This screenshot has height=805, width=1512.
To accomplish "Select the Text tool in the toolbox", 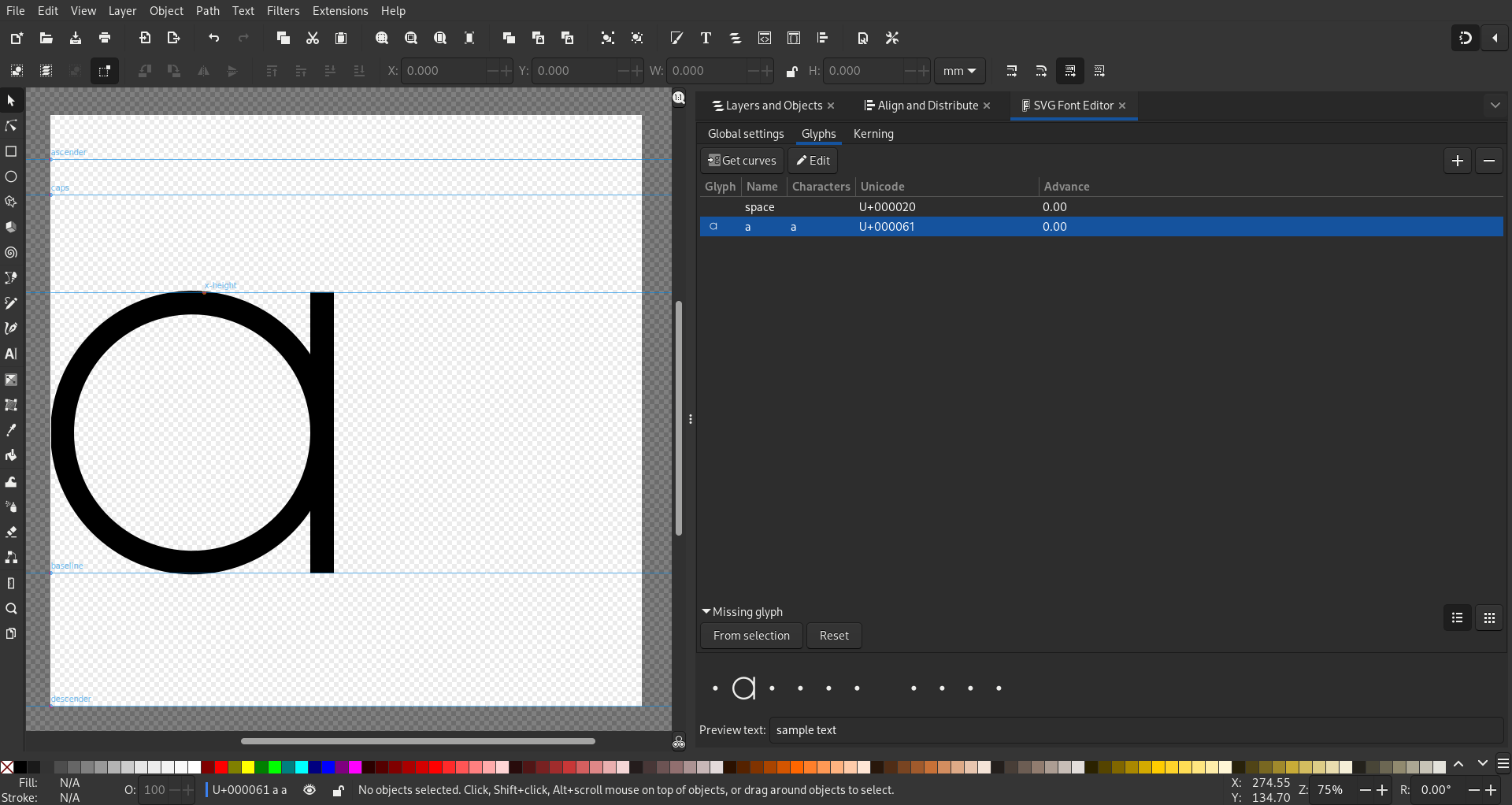I will 11,354.
